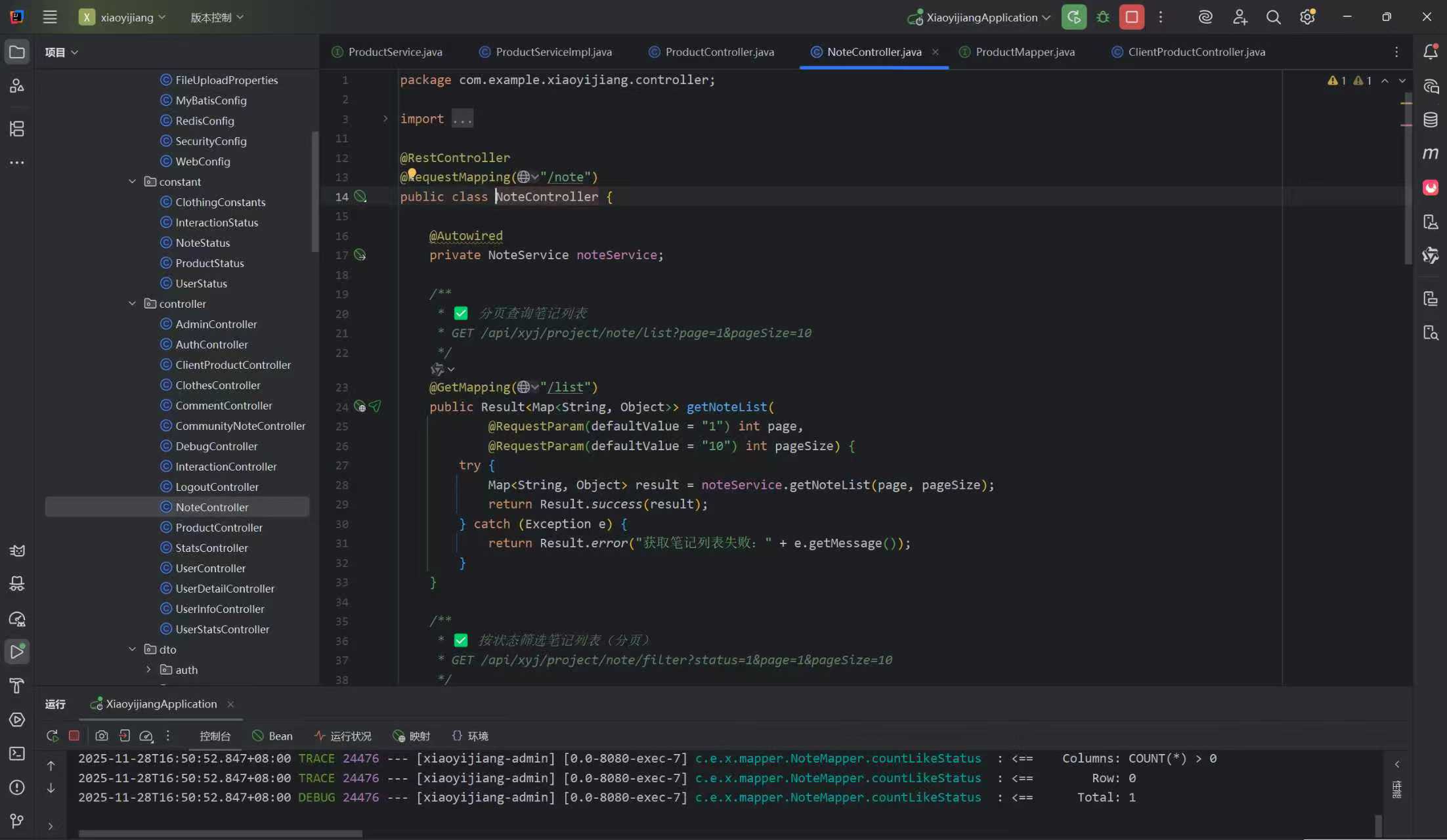
Task: Click the rerun icon in run panel
Action: point(53,736)
